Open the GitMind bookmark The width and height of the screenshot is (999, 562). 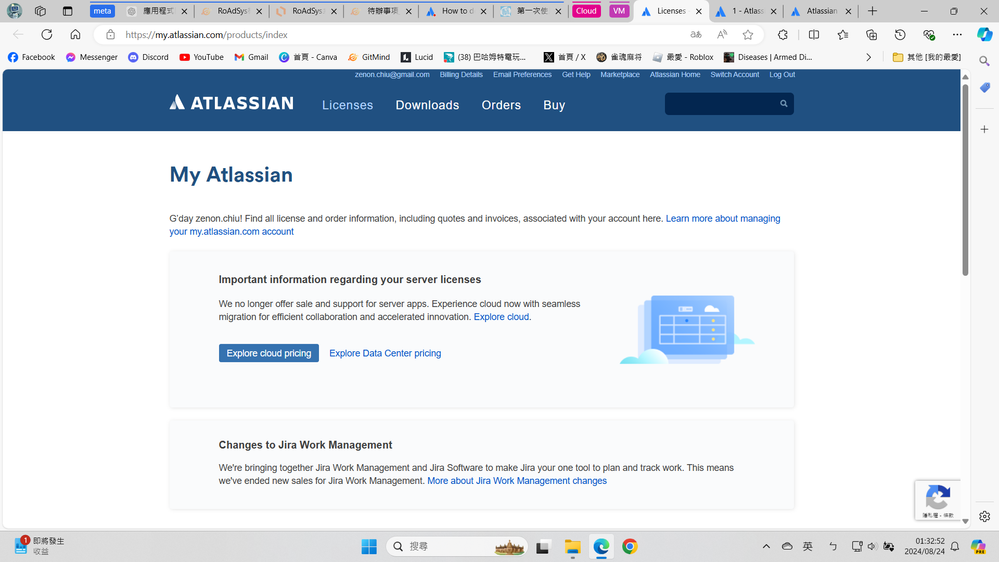(369, 57)
